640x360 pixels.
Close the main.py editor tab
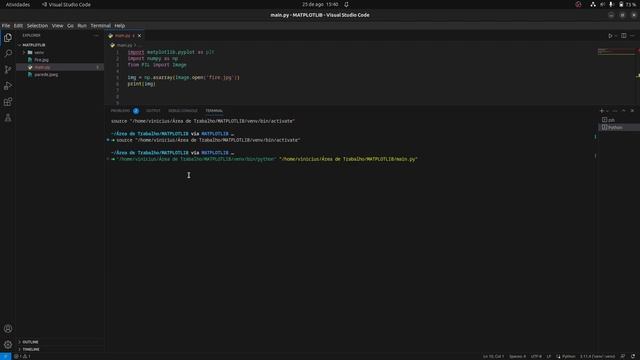tap(139, 36)
